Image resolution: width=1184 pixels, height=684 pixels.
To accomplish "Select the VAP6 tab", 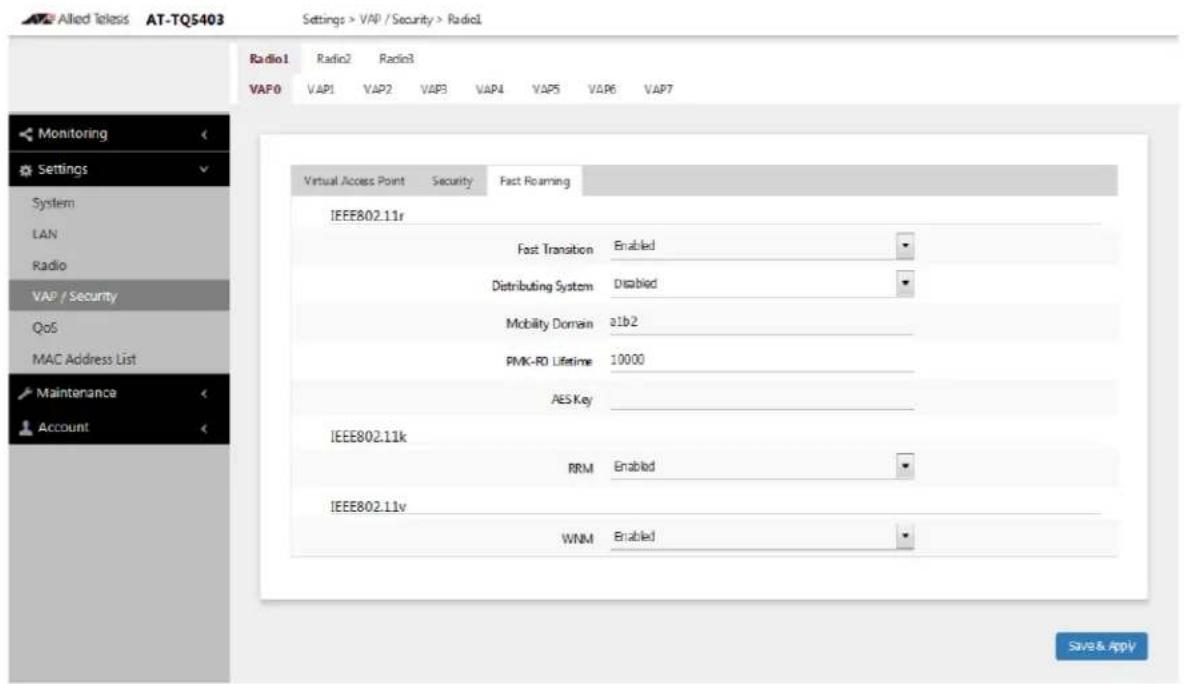I will coord(602,89).
